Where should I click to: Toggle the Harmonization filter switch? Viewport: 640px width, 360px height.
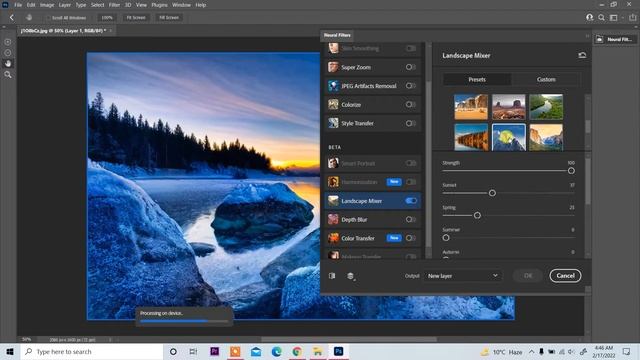tap(411, 182)
